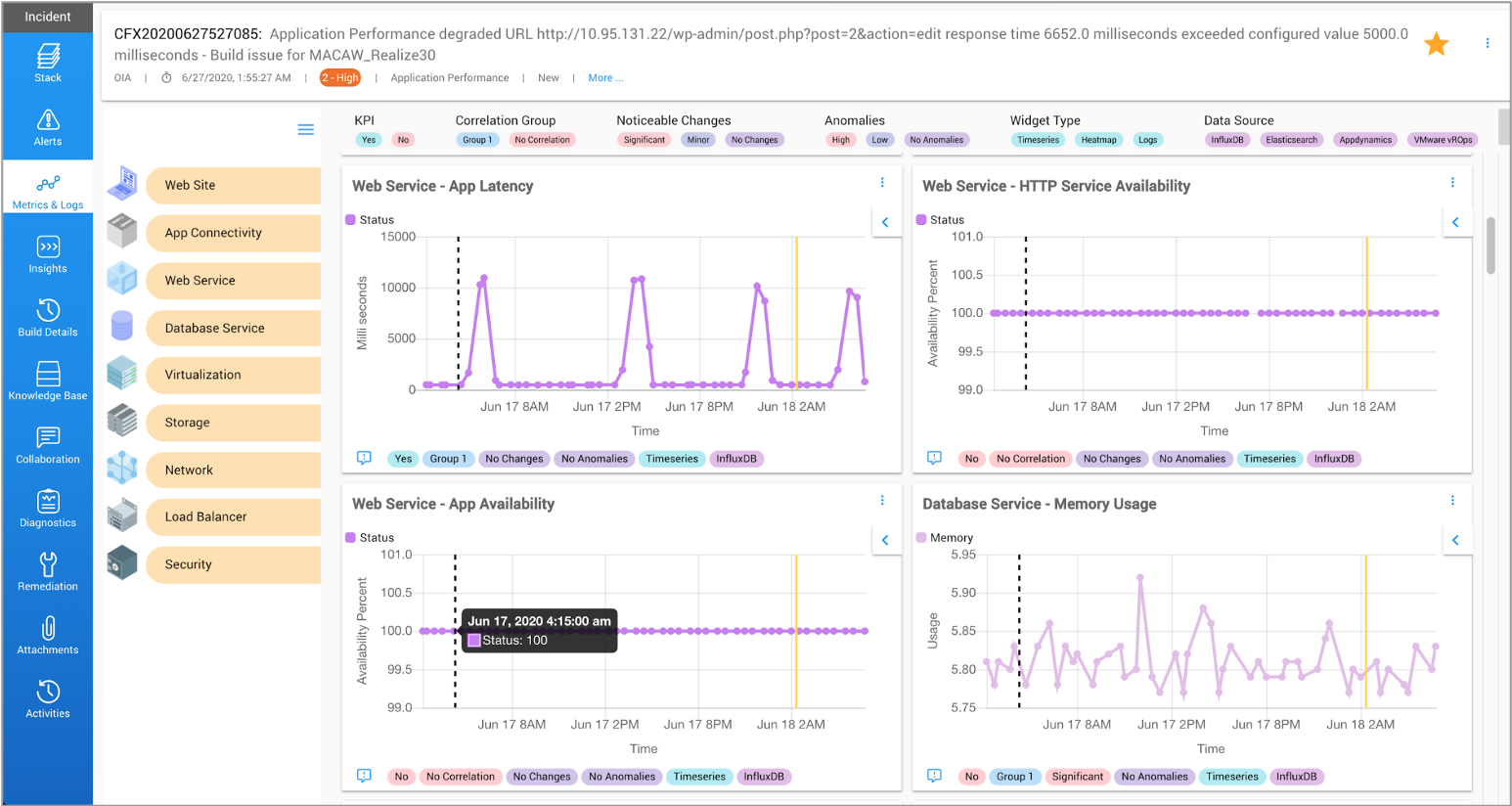Collapse the Database Service Memory Usage panel
The width and height of the screenshot is (1512, 806).
pos(1456,539)
